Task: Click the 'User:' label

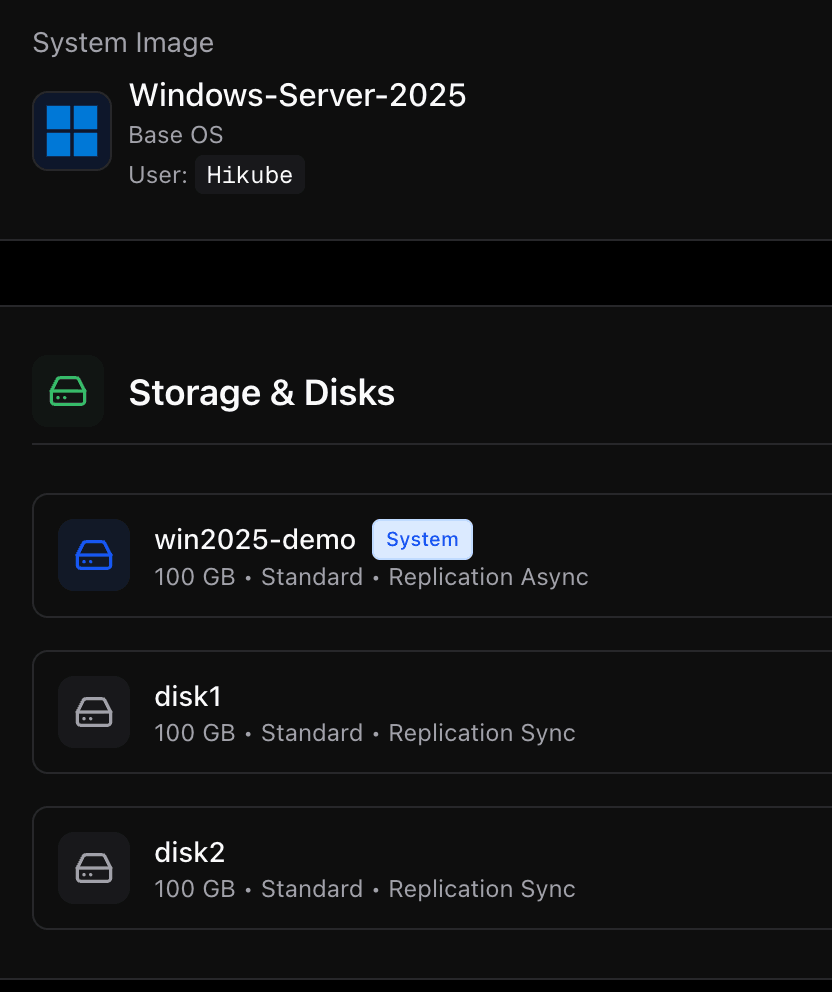Action: (158, 175)
